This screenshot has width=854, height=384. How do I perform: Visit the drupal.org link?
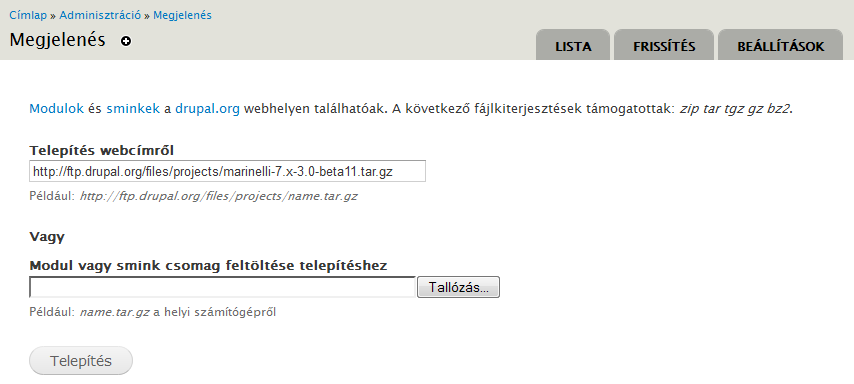coord(208,108)
